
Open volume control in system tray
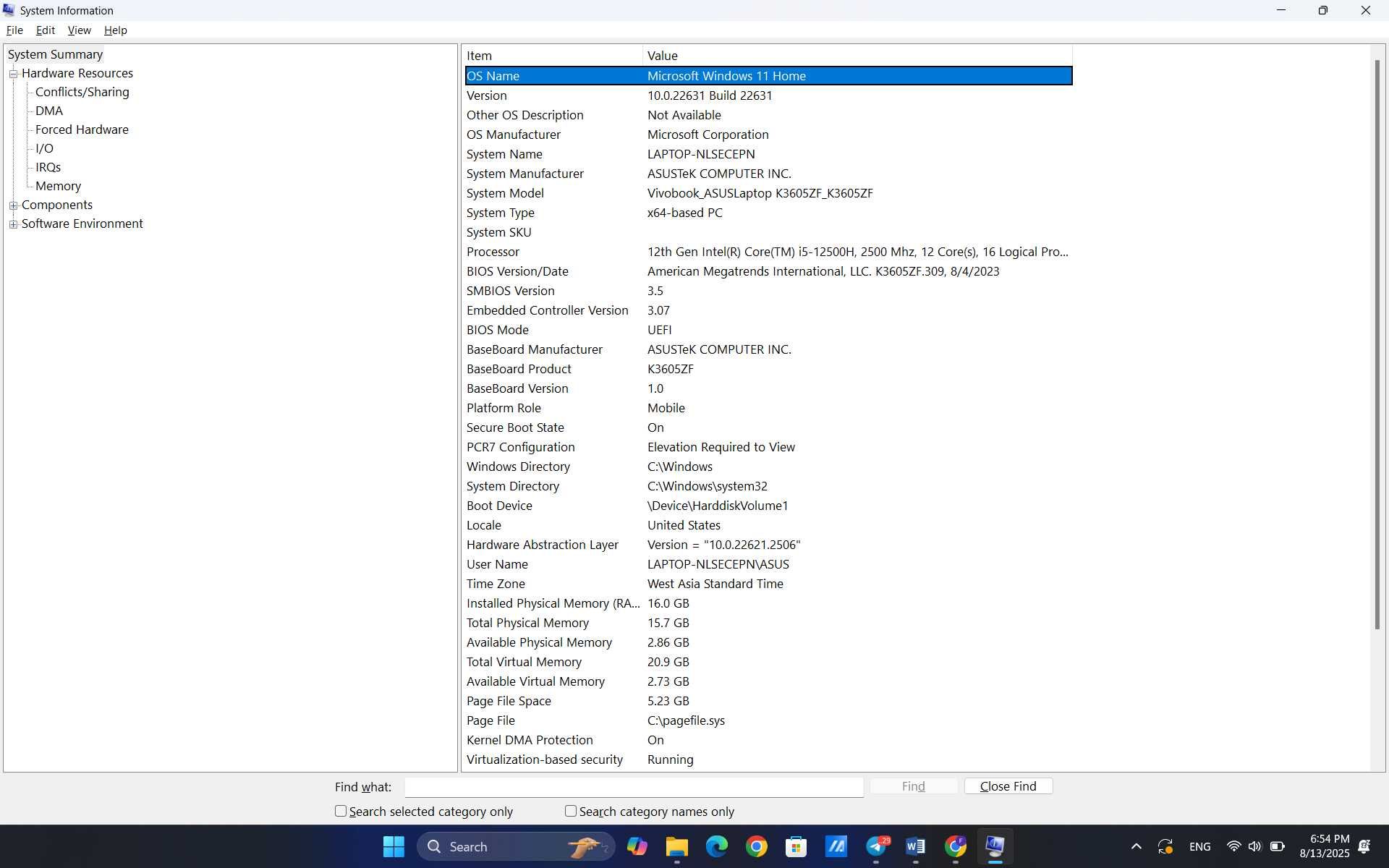(x=1255, y=846)
